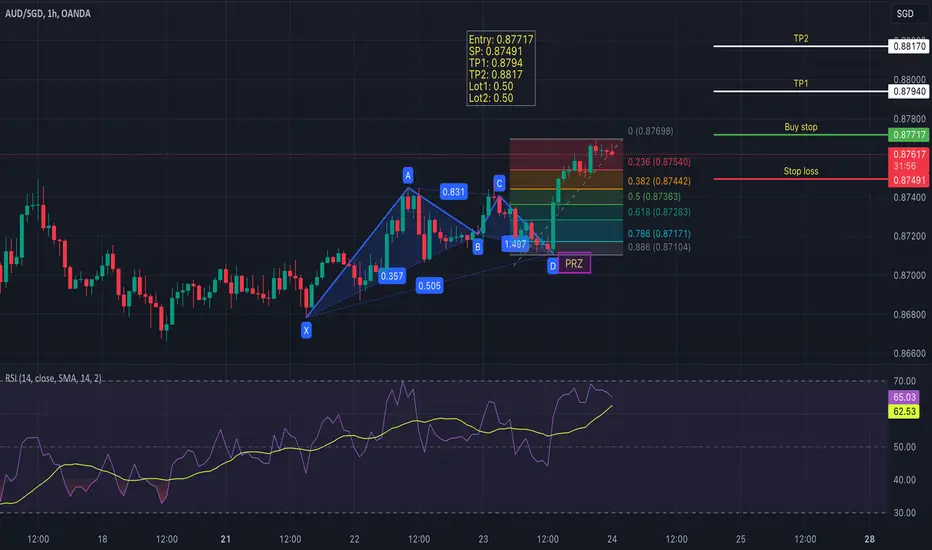The height and width of the screenshot is (550, 932).
Task: Click the TP2: 0.8817 line in note
Action: tap(496, 75)
